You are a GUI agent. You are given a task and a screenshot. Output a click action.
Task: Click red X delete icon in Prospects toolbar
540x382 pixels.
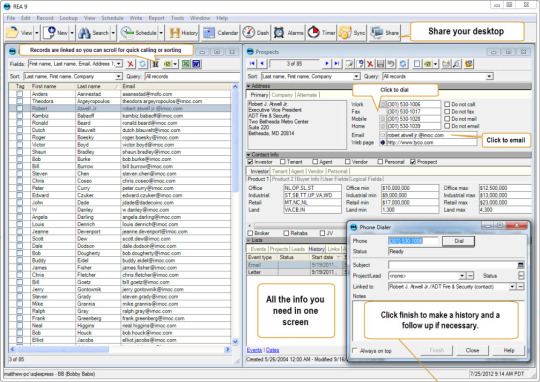click(x=370, y=63)
